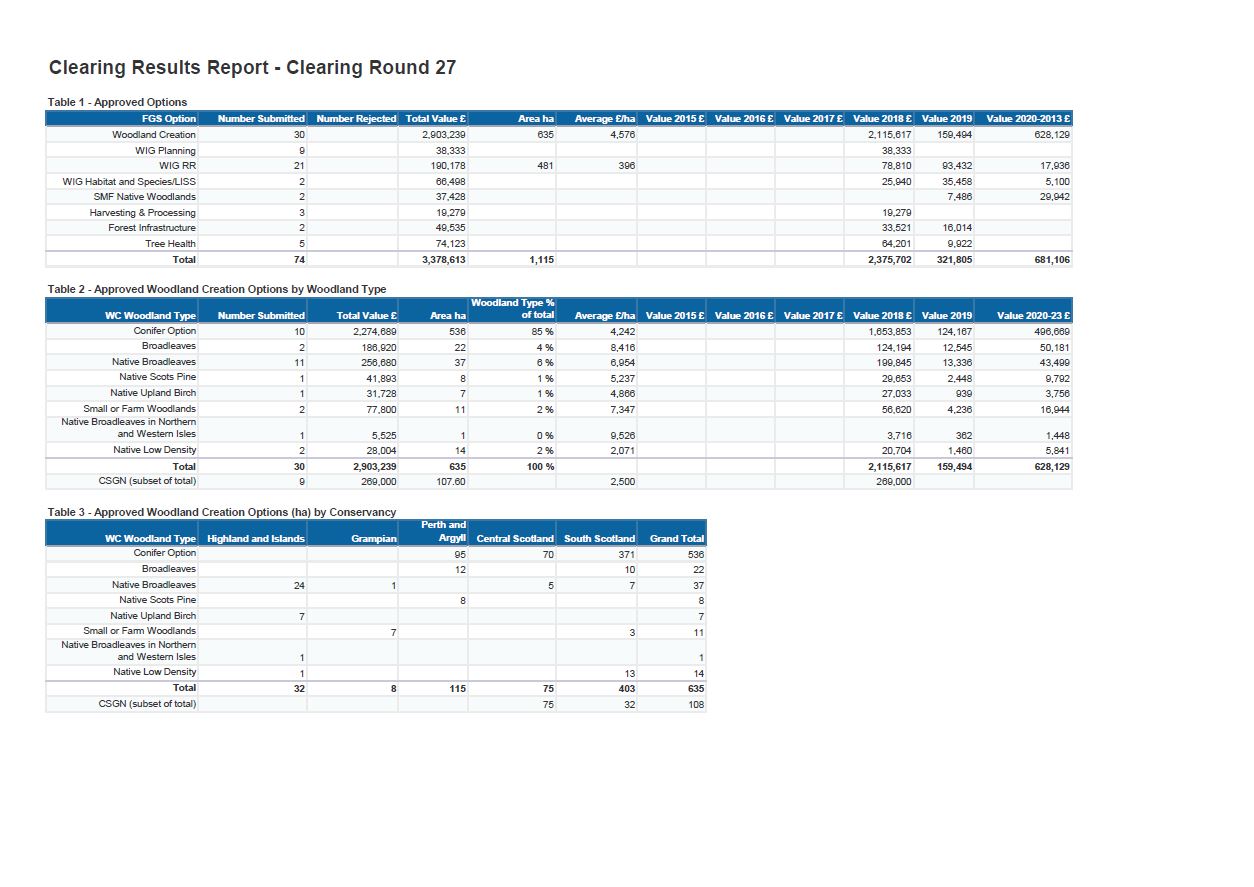
Task: Click the Clearing Results Report title
Action: [x=252, y=68]
